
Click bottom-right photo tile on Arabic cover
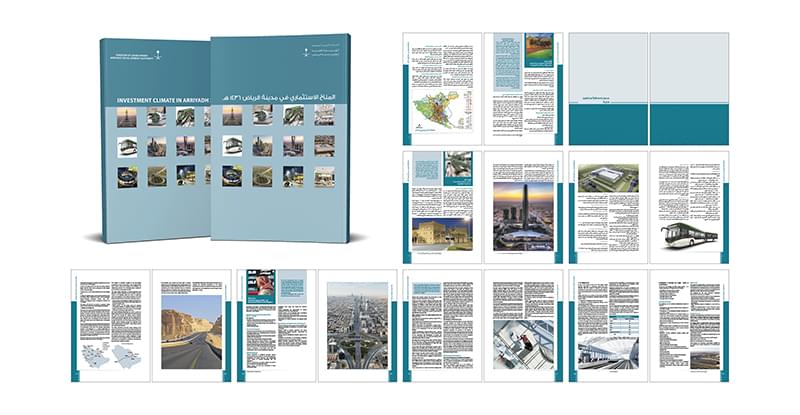click(x=323, y=177)
